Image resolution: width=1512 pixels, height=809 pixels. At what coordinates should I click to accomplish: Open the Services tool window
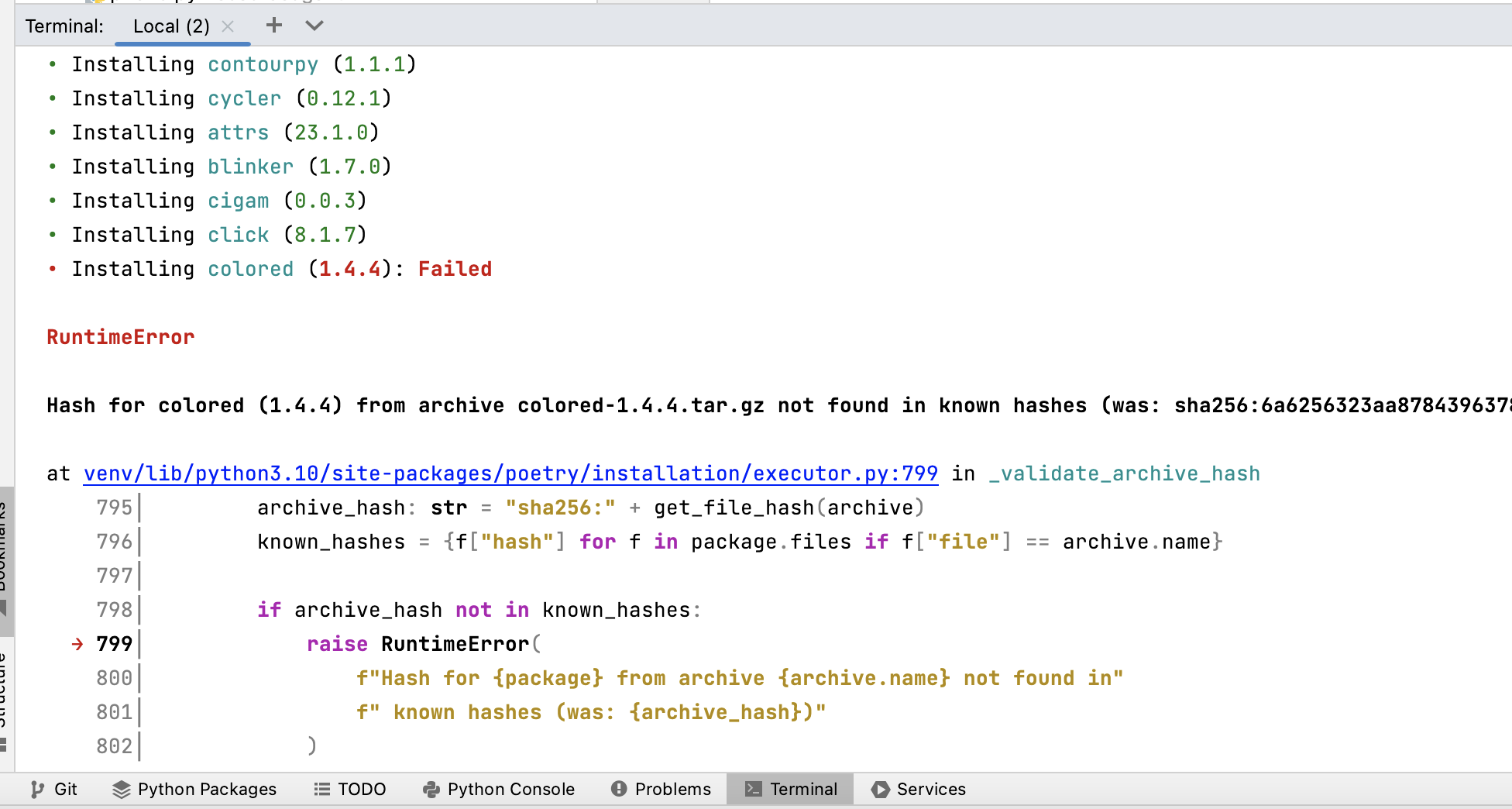coord(919,789)
